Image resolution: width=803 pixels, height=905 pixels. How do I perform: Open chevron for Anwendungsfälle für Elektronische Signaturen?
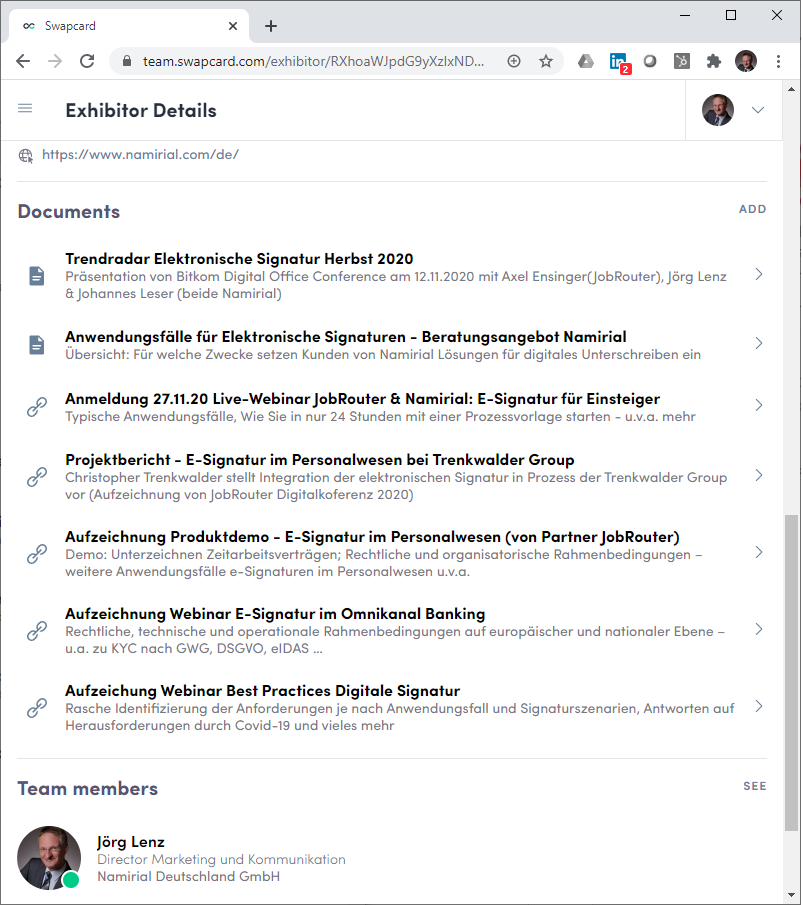759,343
